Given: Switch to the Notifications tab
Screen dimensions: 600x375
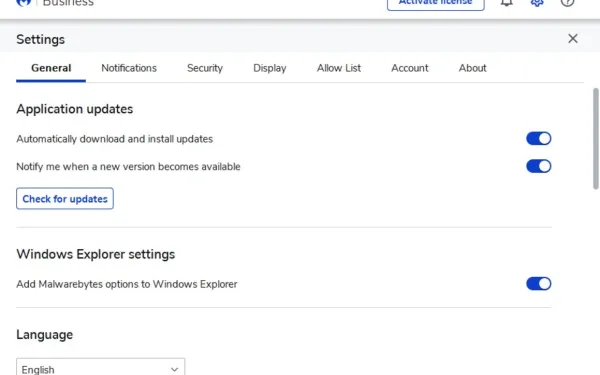Looking at the screenshot, I should [129, 68].
